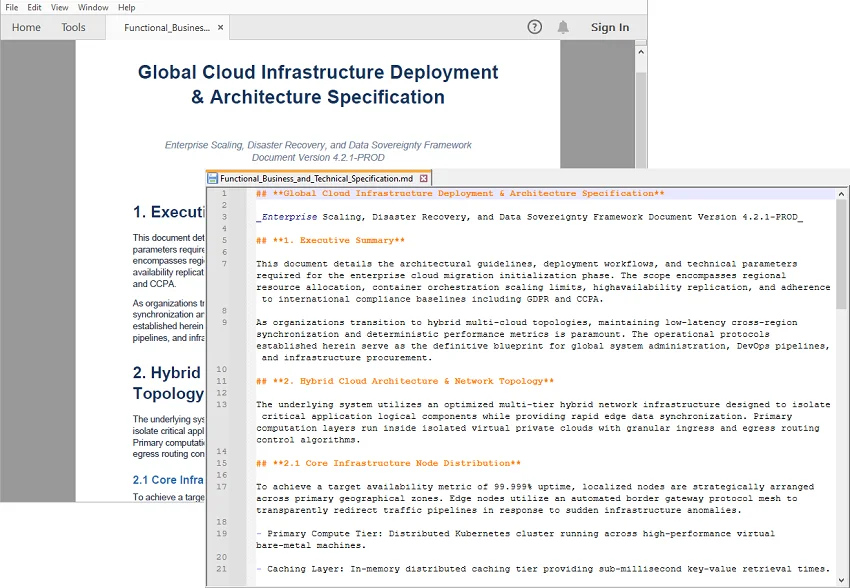850x588 pixels.
Task: Click the '## **2. Hybrid Cloud Architecture & Network Topology**' line
Action: click(405, 381)
